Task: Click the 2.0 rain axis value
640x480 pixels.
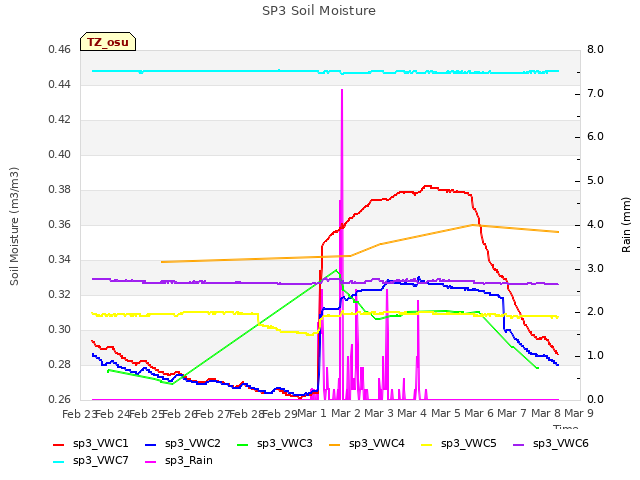Action: 595,312
